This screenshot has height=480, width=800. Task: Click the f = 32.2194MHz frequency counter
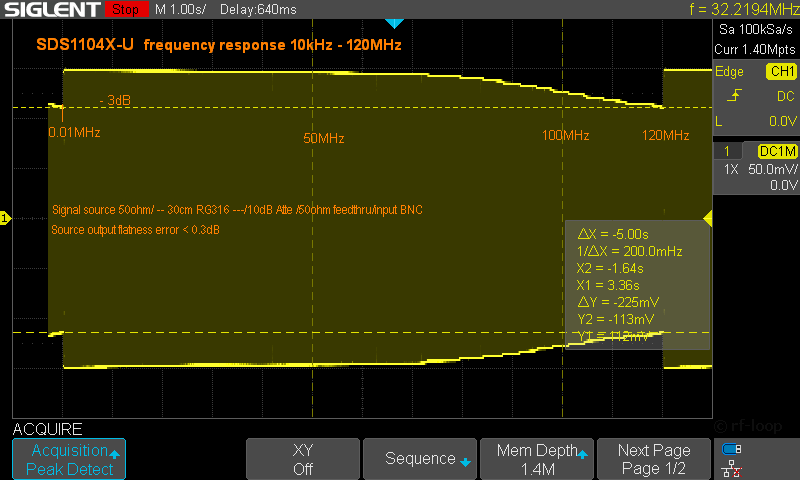point(744,9)
